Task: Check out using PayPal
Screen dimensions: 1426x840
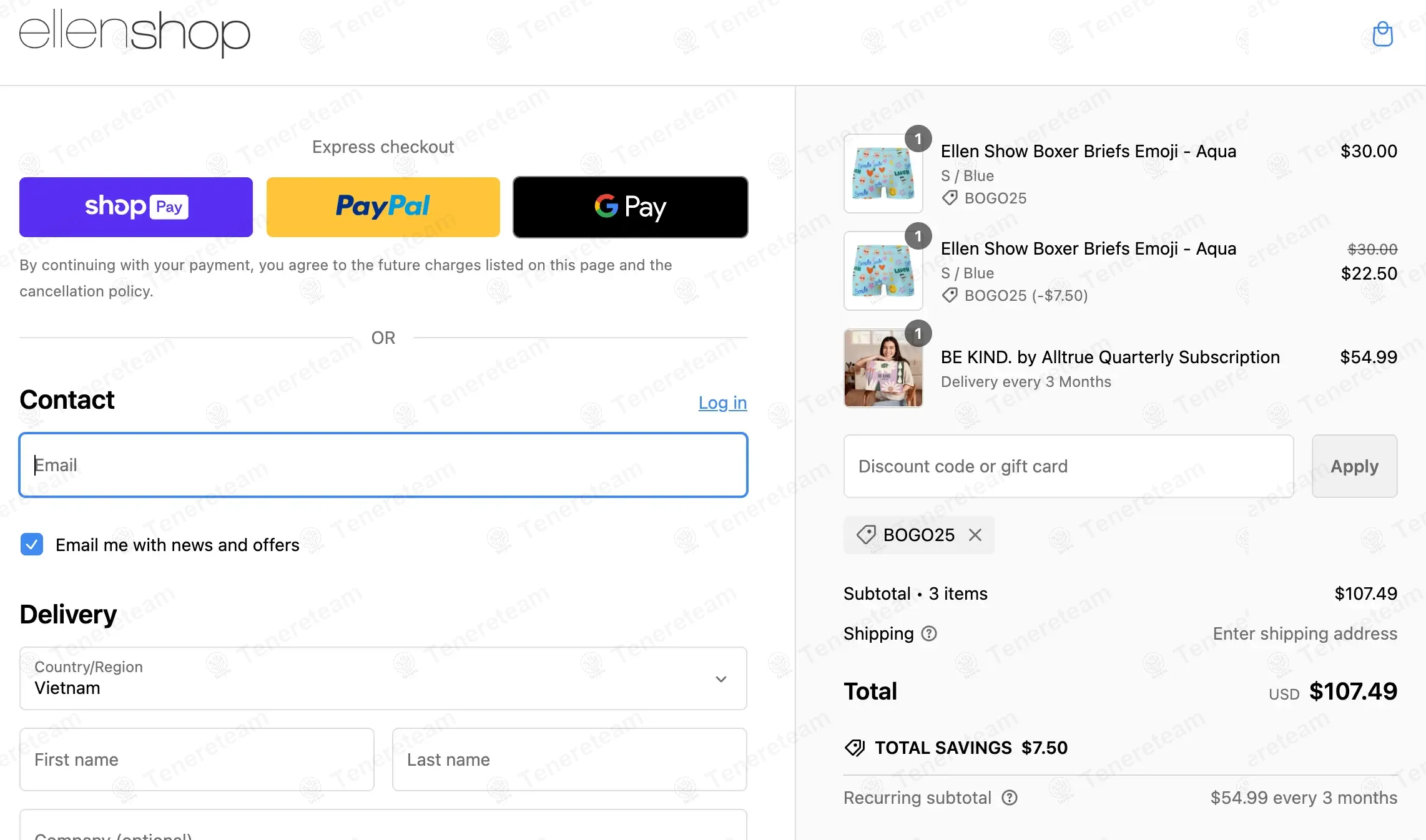Action: 383,207
